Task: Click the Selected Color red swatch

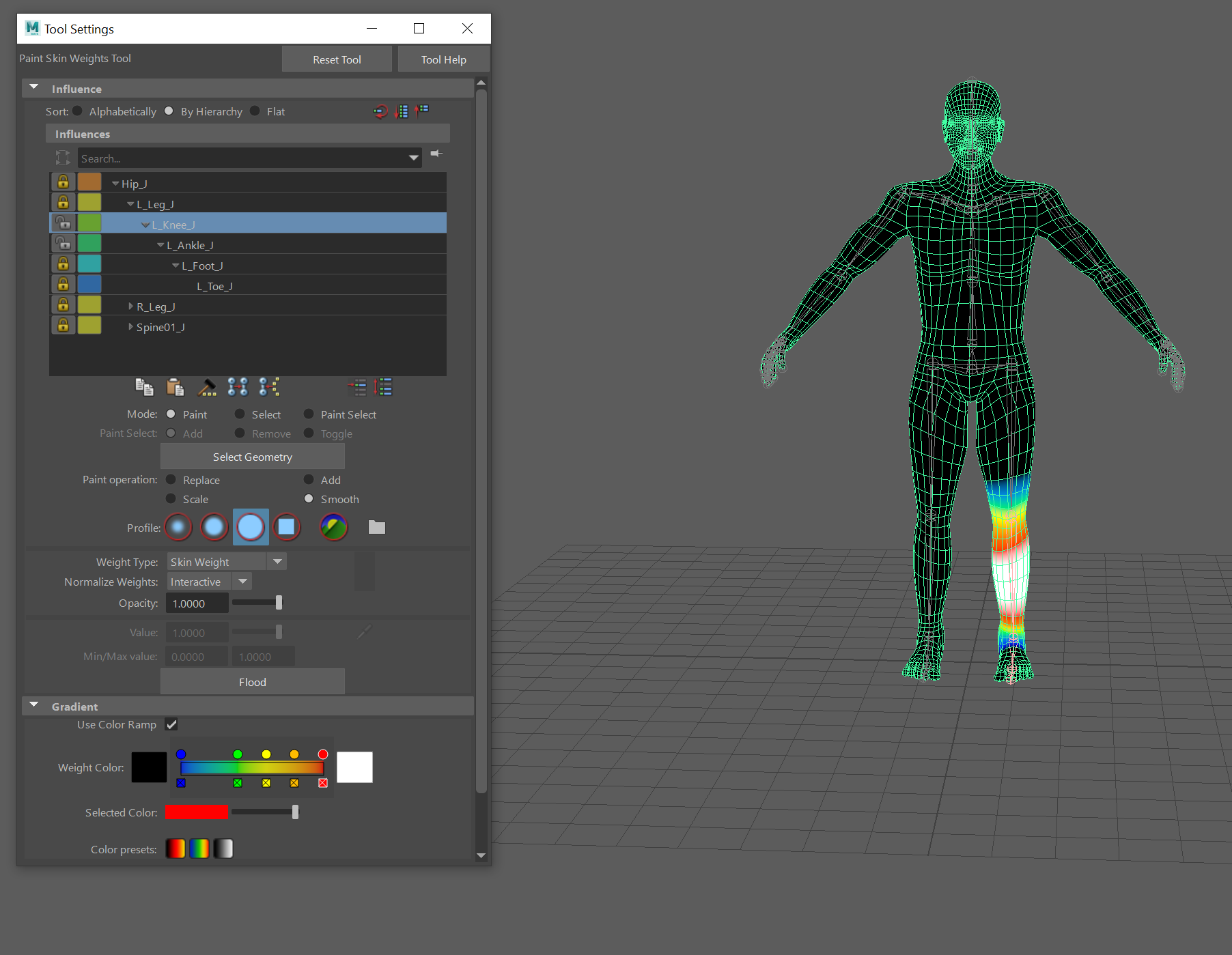Action: (196, 812)
